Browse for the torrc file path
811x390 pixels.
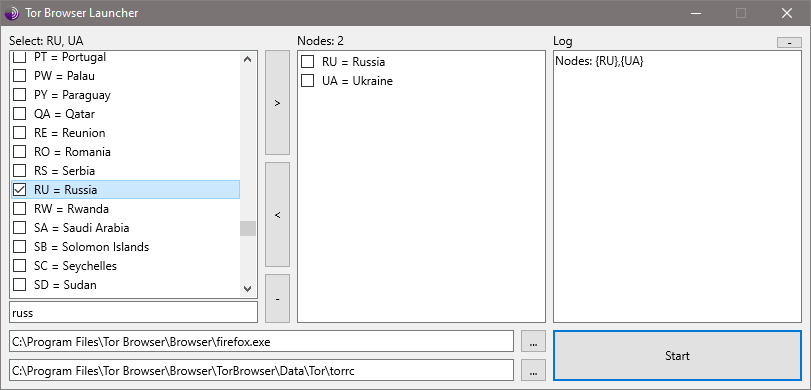click(x=533, y=370)
